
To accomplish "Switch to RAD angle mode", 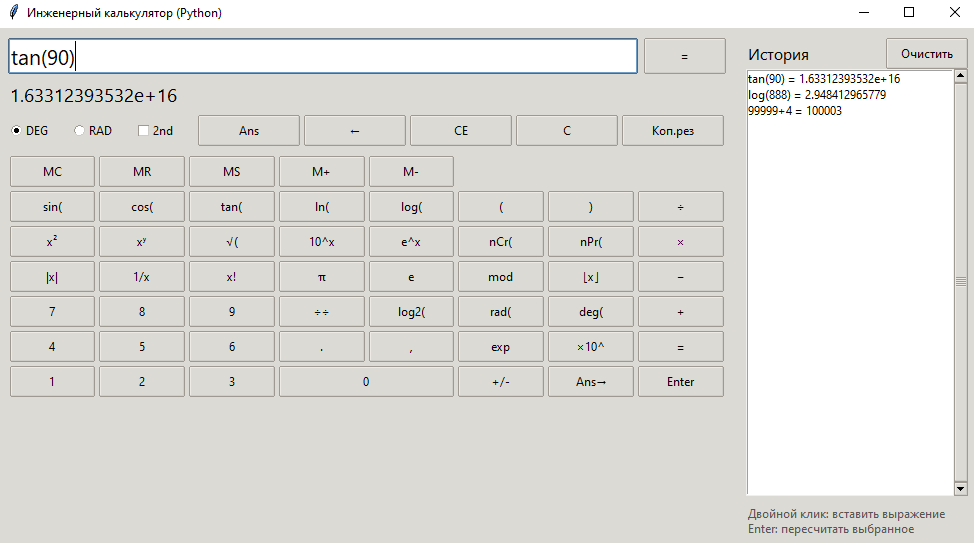I will [80, 131].
